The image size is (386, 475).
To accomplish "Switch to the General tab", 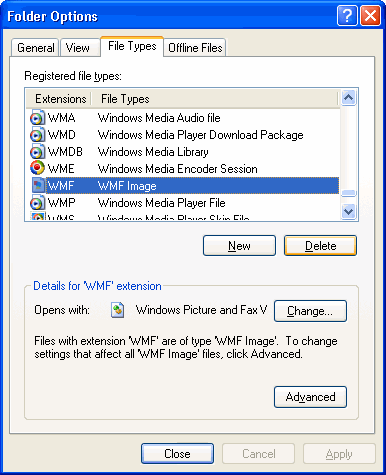I will pyautogui.click(x=35, y=48).
